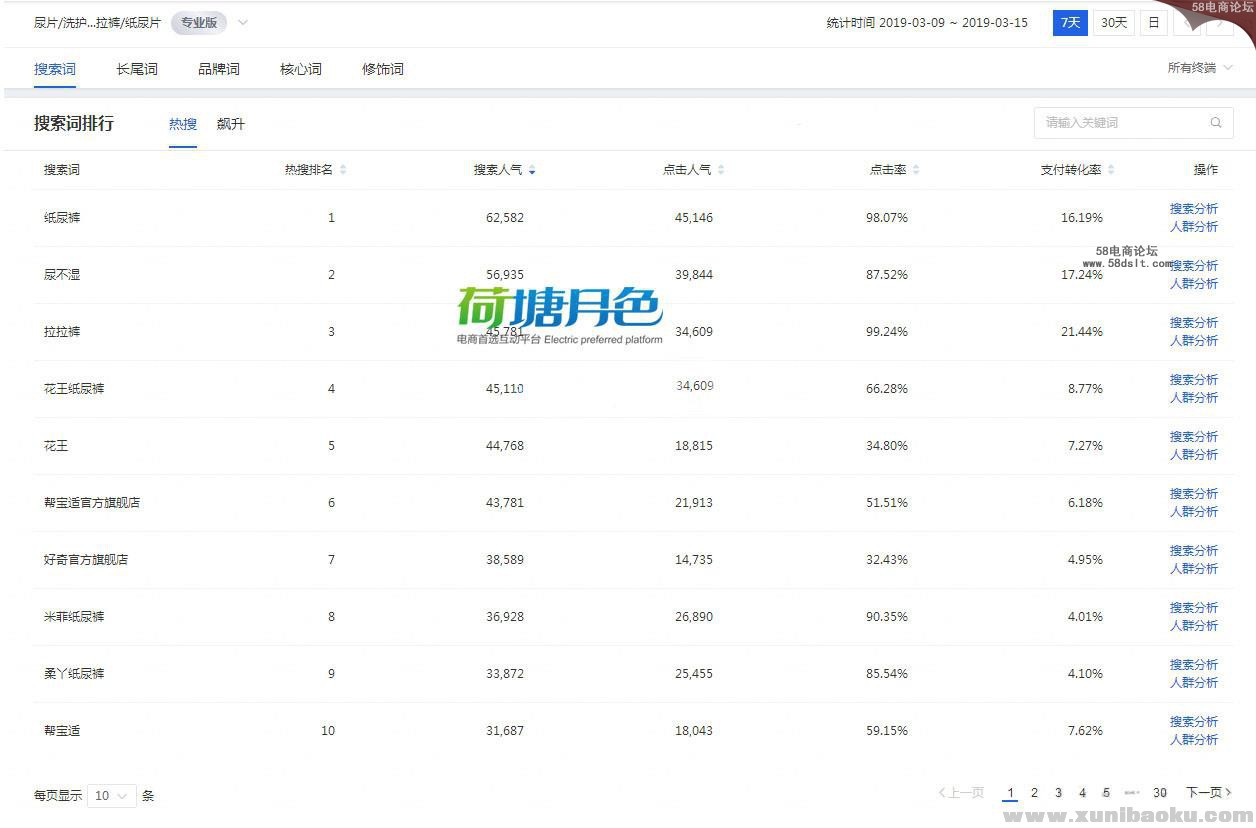The image size is (1256, 828).
Task: Open rows-per-page dropdown showing 10
Action: (x=111, y=796)
